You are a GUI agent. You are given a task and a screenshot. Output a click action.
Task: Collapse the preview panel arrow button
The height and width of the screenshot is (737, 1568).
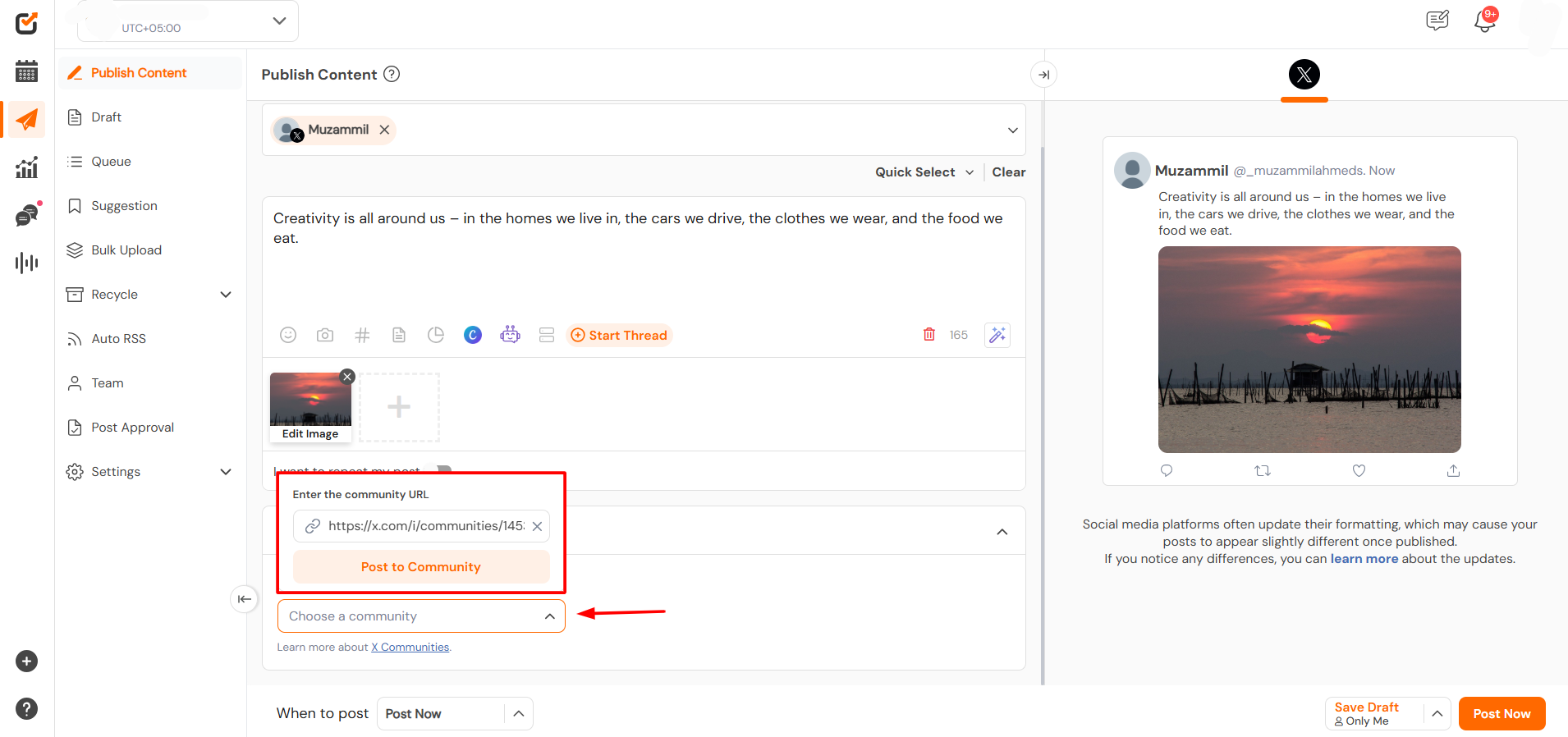click(x=1043, y=75)
